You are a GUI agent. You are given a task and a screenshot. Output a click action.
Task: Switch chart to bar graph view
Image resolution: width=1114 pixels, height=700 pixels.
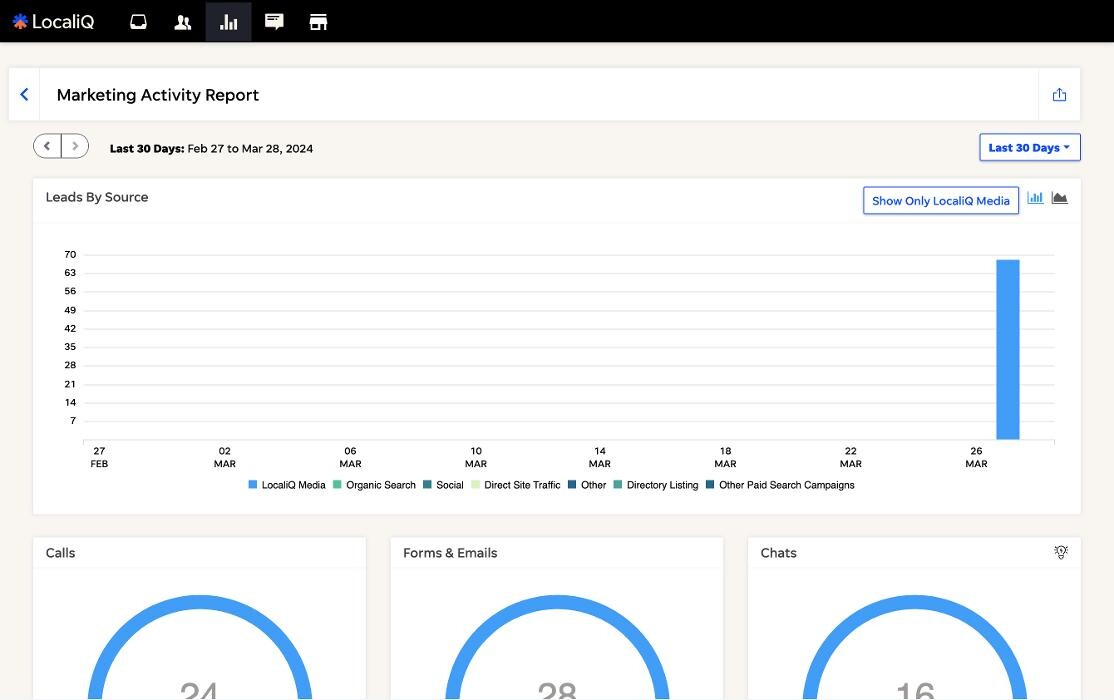(1035, 198)
